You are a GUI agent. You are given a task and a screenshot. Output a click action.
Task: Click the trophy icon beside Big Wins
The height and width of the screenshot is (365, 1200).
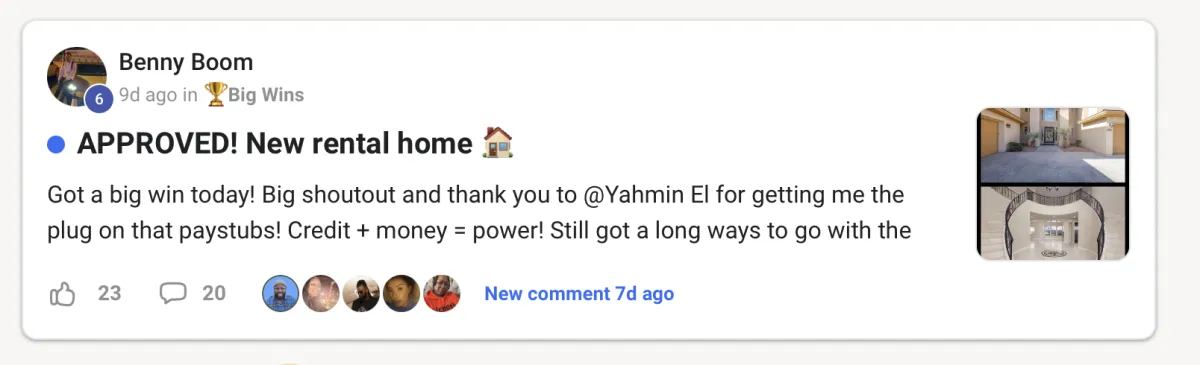click(x=215, y=95)
